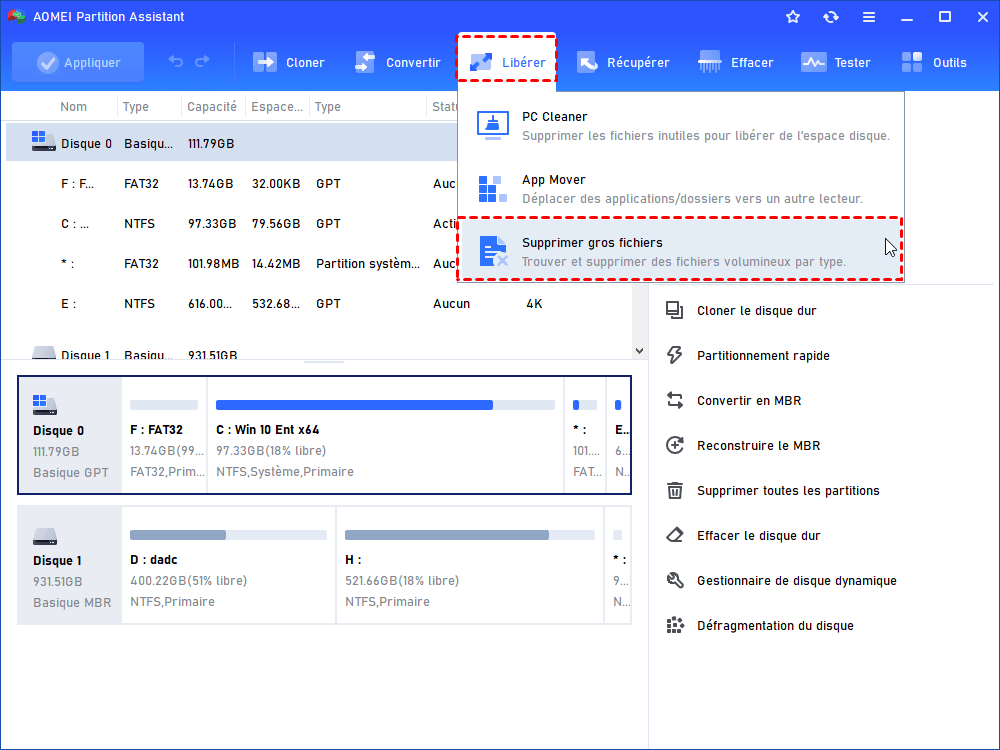Screen dimensions: 1000x750
Task: Select Convertir en MBR action
Action: (748, 401)
